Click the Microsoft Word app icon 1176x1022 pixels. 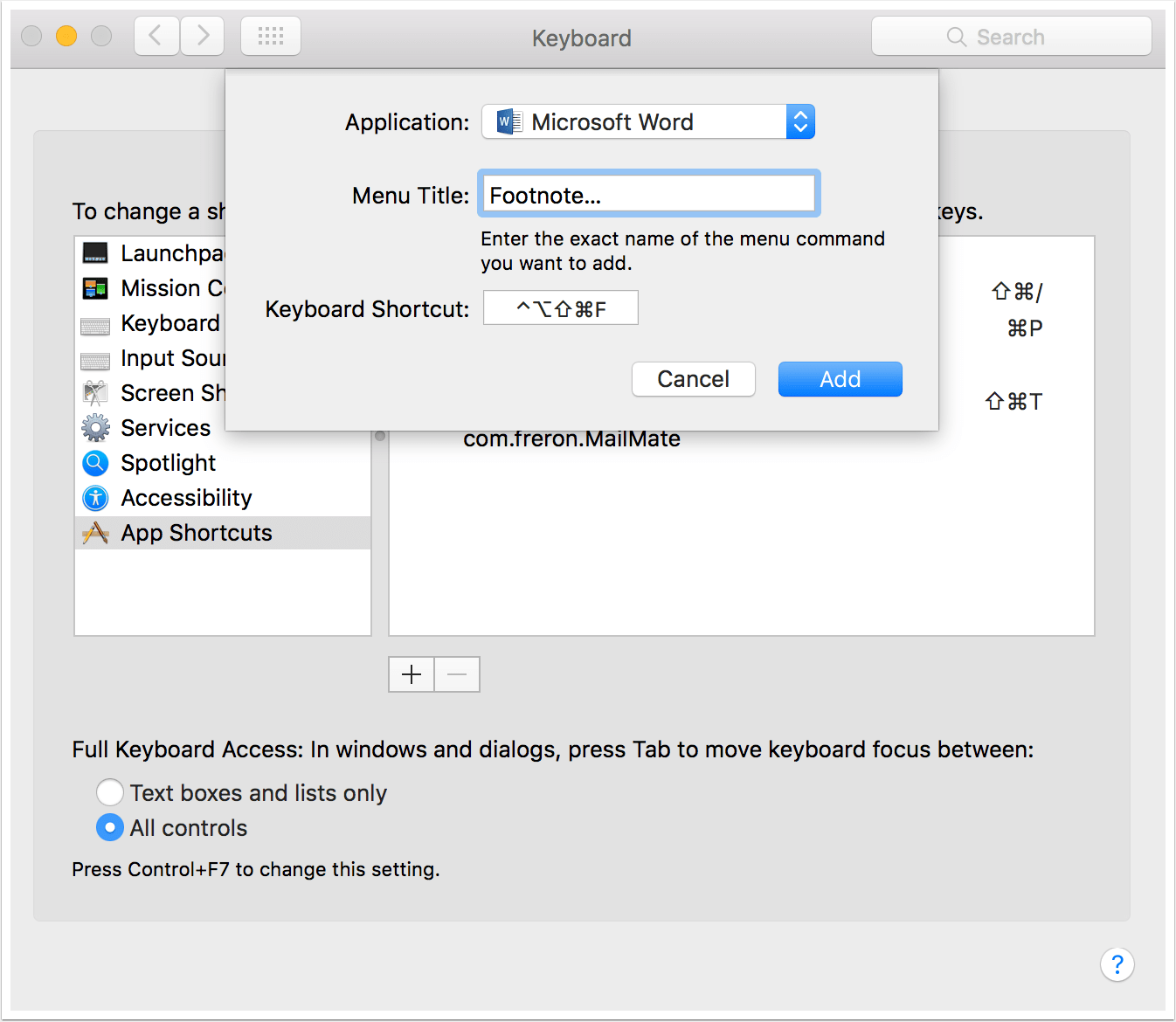(508, 121)
